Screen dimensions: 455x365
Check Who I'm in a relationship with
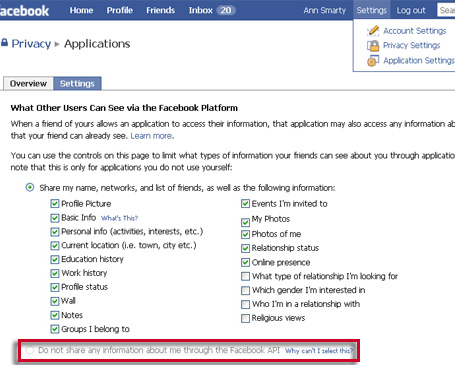[245, 304]
